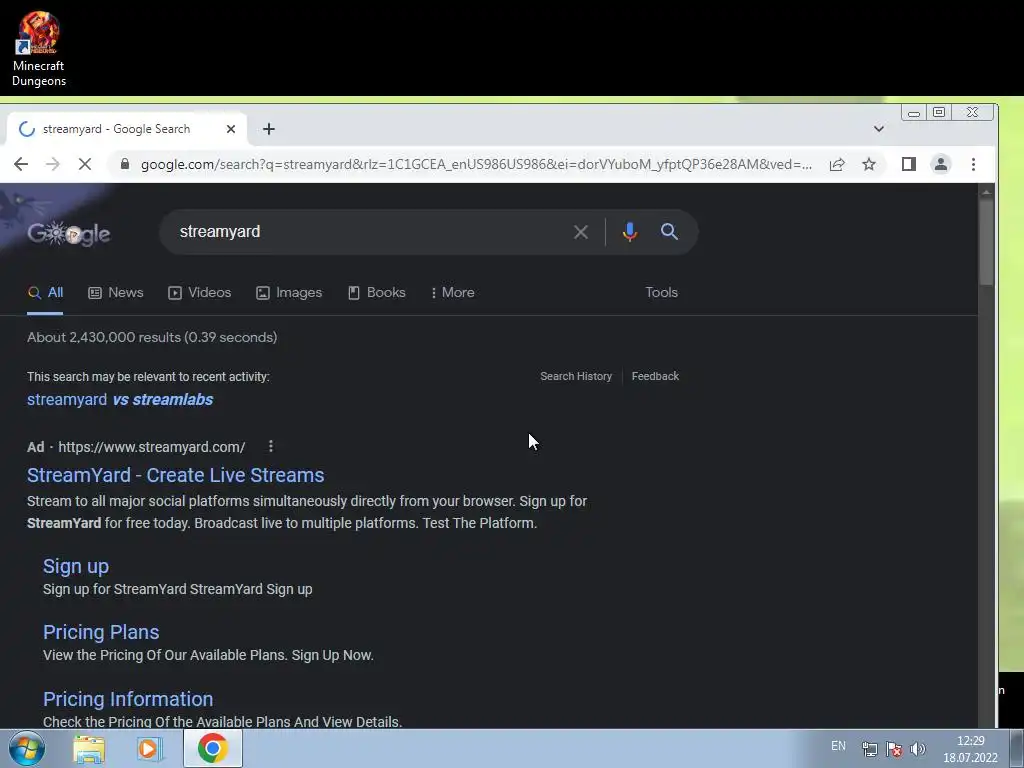Image resolution: width=1024 pixels, height=768 pixels.
Task: Open the Pricing Information sitelink
Action: click(x=128, y=699)
